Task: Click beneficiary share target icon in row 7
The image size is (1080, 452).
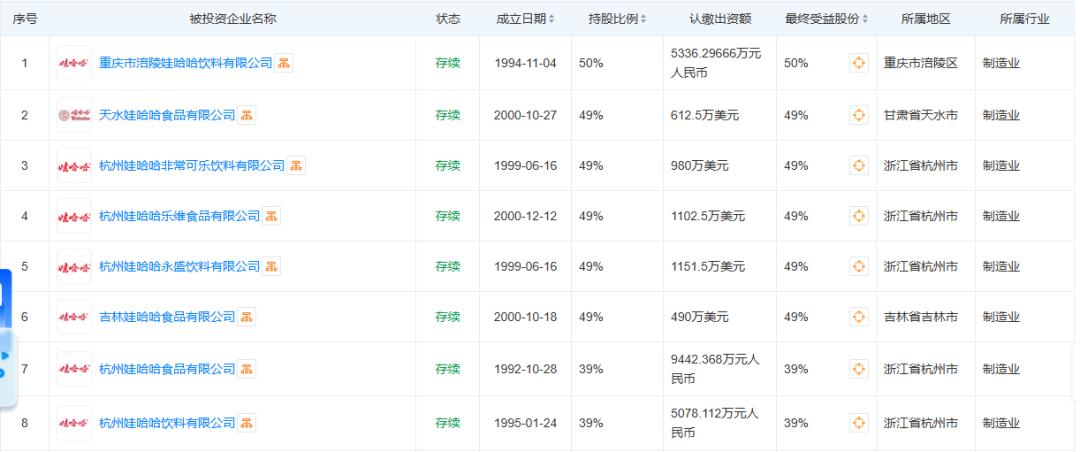Action: pos(858,369)
